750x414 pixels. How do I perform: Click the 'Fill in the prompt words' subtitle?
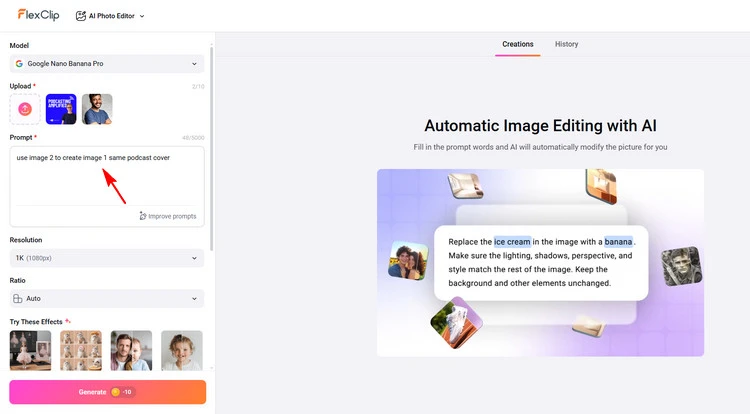point(540,147)
